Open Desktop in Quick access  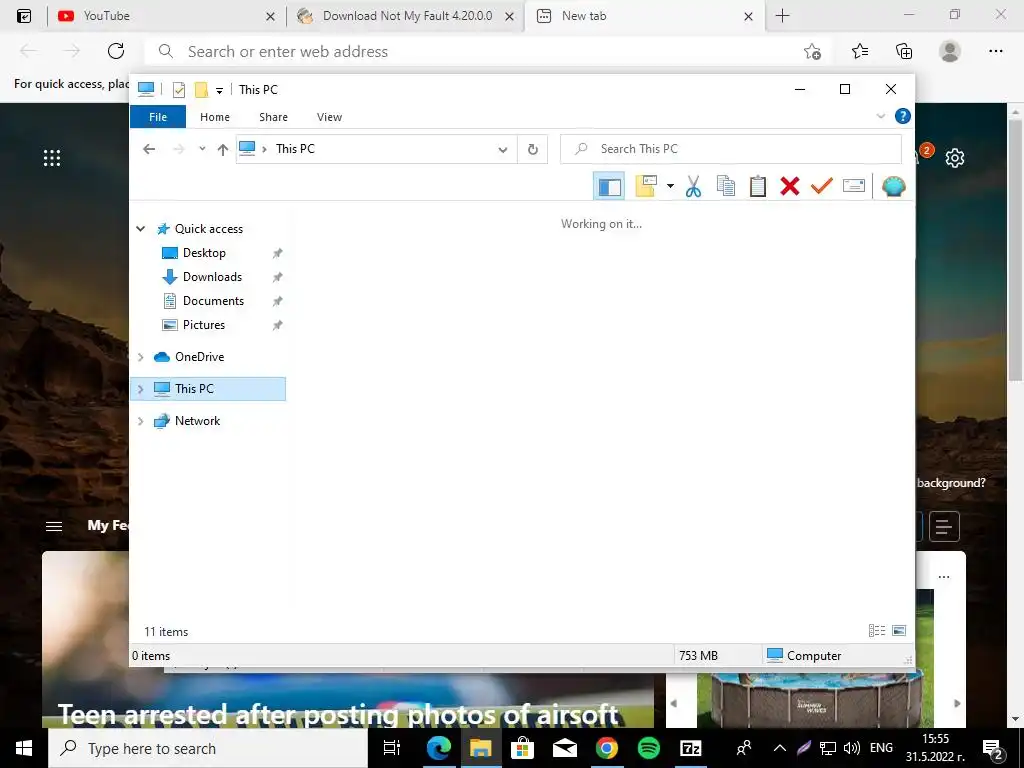pos(204,253)
